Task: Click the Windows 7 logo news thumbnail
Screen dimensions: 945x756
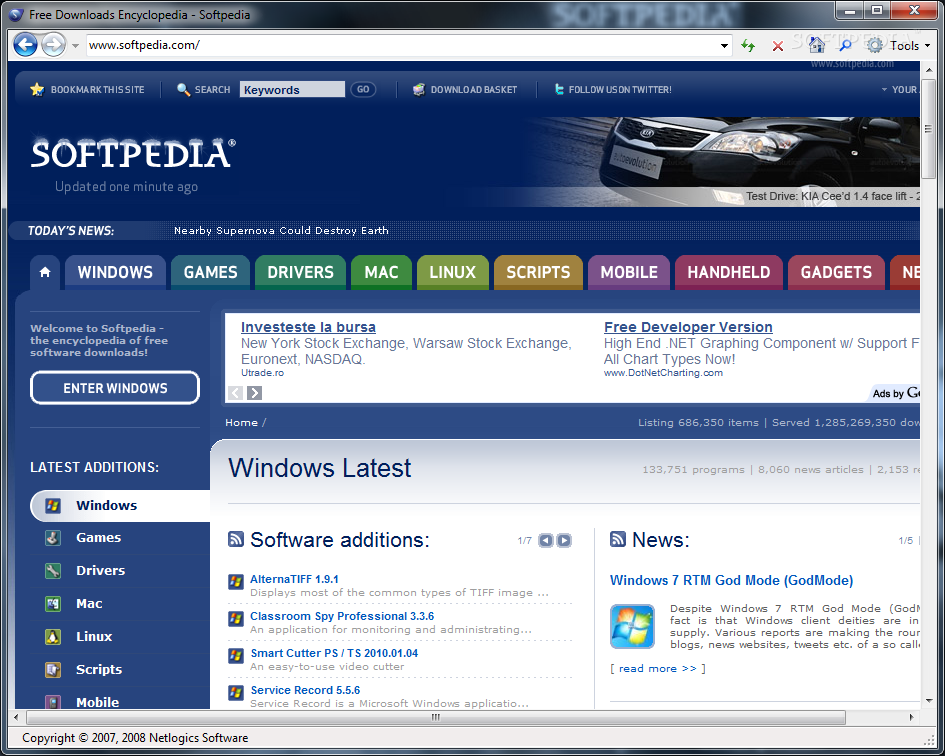Action: click(x=632, y=626)
